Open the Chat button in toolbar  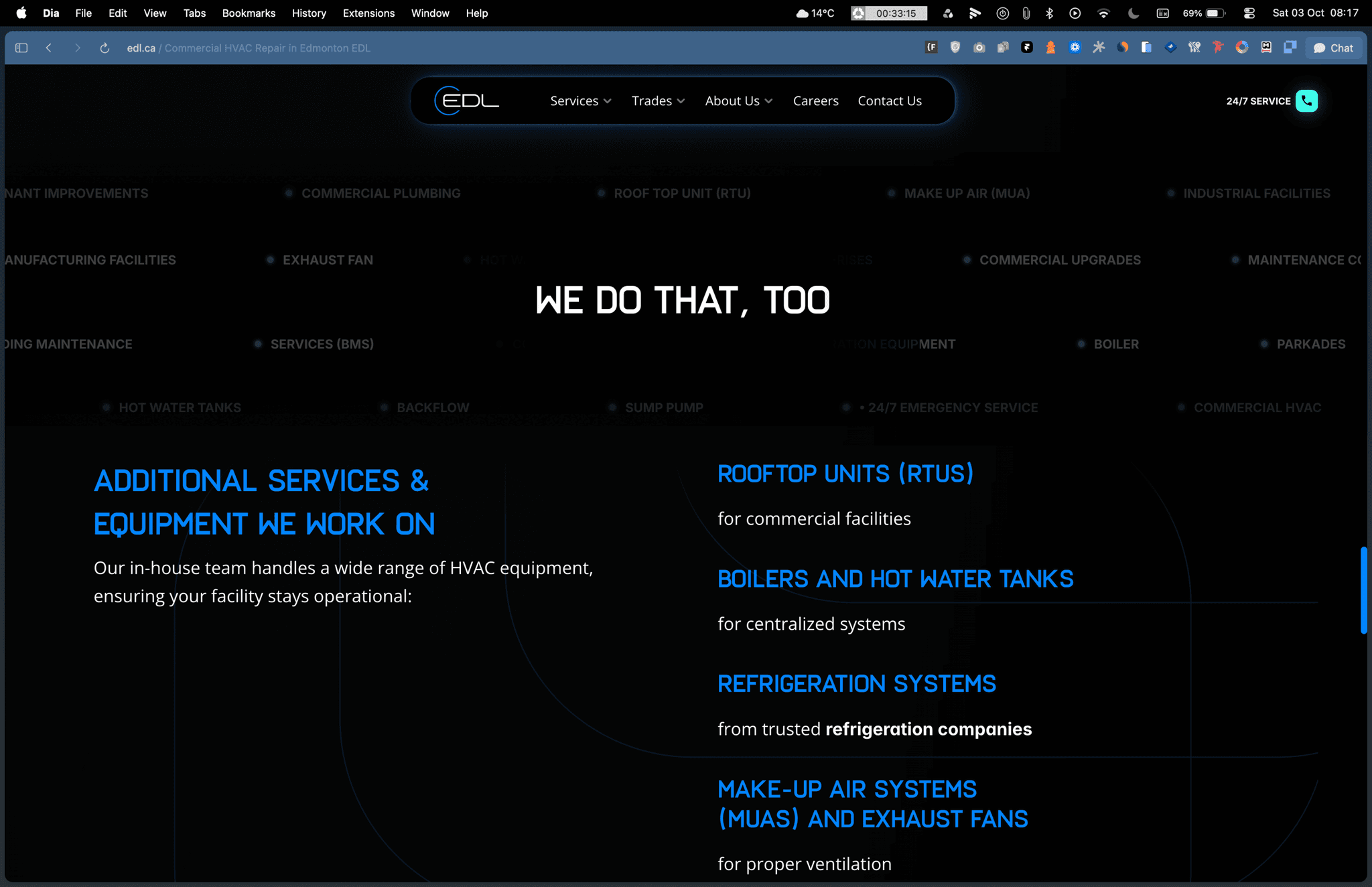[x=1333, y=48]
